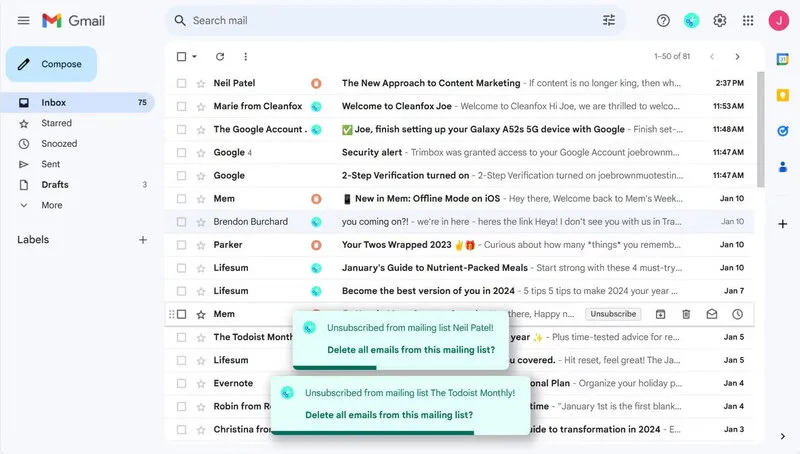Viewport: 800px width, 454px height.
Task: Star the Brendon Burchard email
Action: (x=201, y=222)
